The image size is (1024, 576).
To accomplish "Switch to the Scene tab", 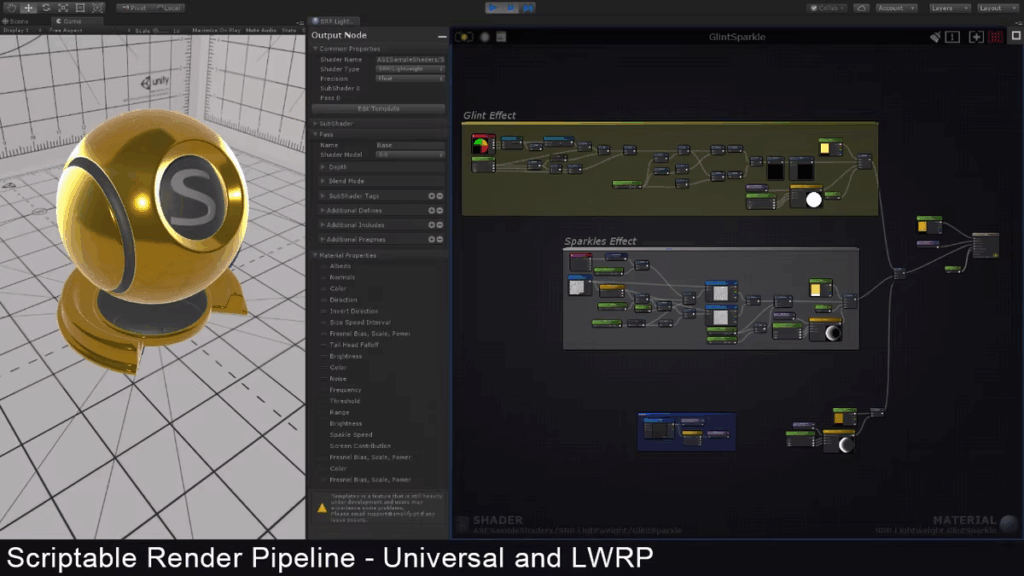I will coord(17,21).
